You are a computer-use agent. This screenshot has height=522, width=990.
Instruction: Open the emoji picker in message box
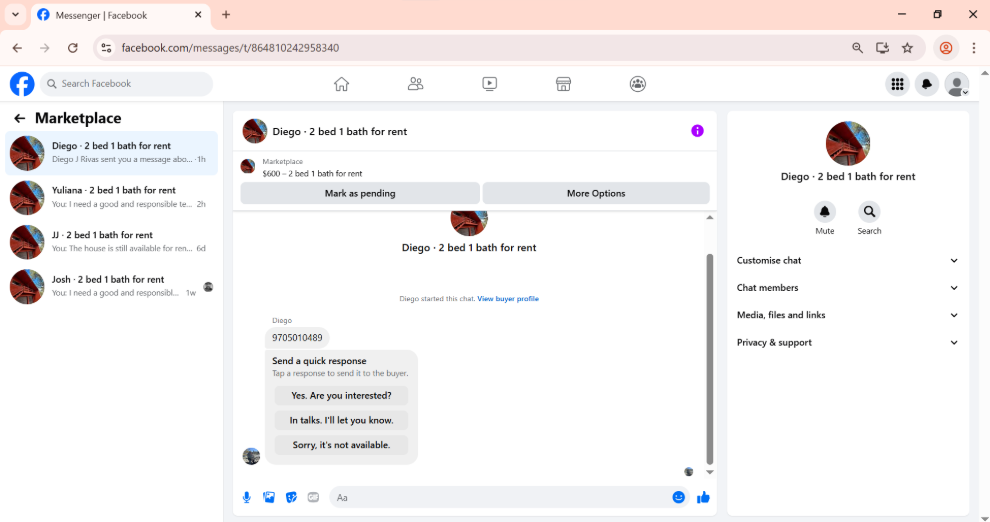pos(679,497)
